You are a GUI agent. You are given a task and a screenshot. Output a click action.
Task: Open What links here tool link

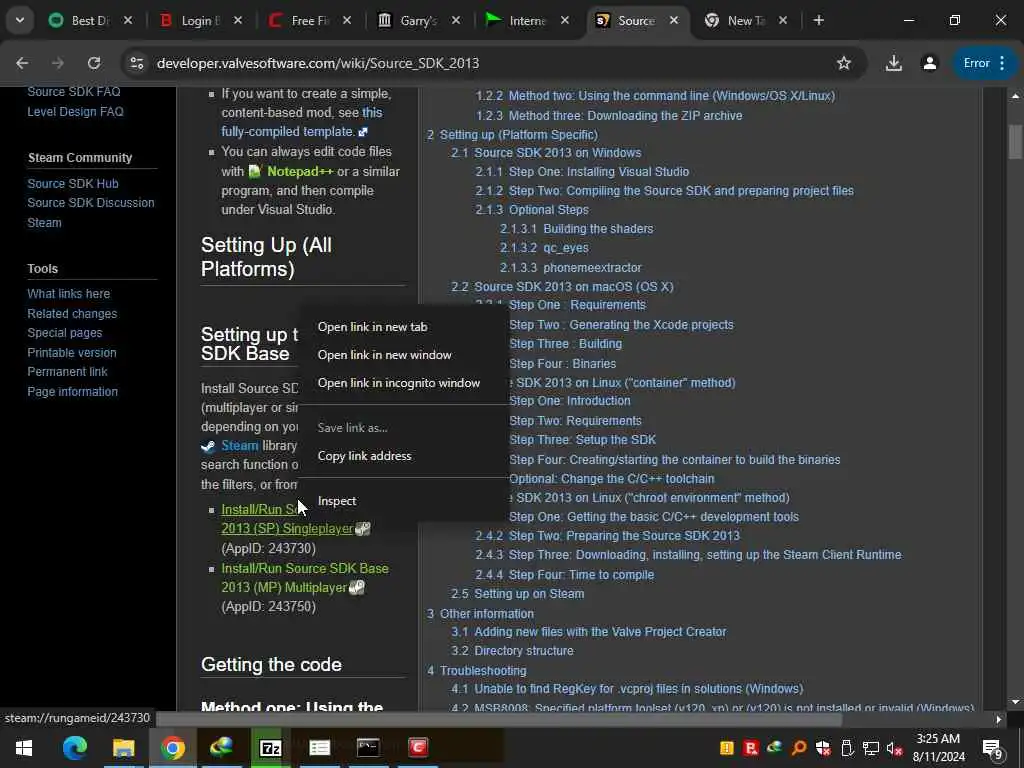point(69,294)
